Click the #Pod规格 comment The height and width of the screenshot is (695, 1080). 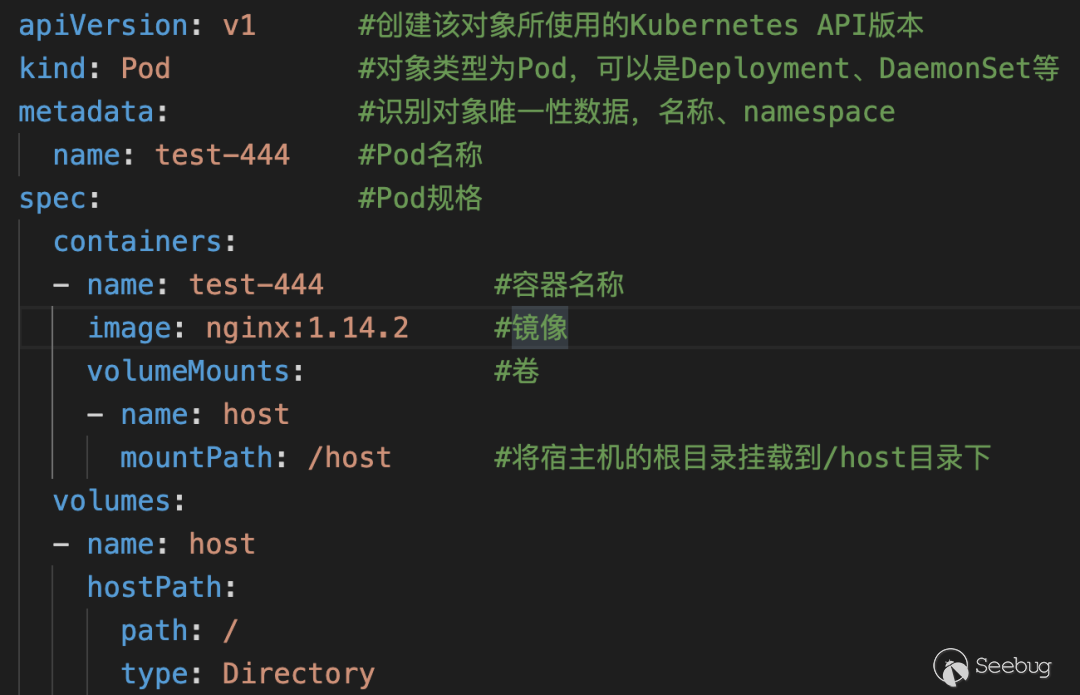tap(420, 198)
